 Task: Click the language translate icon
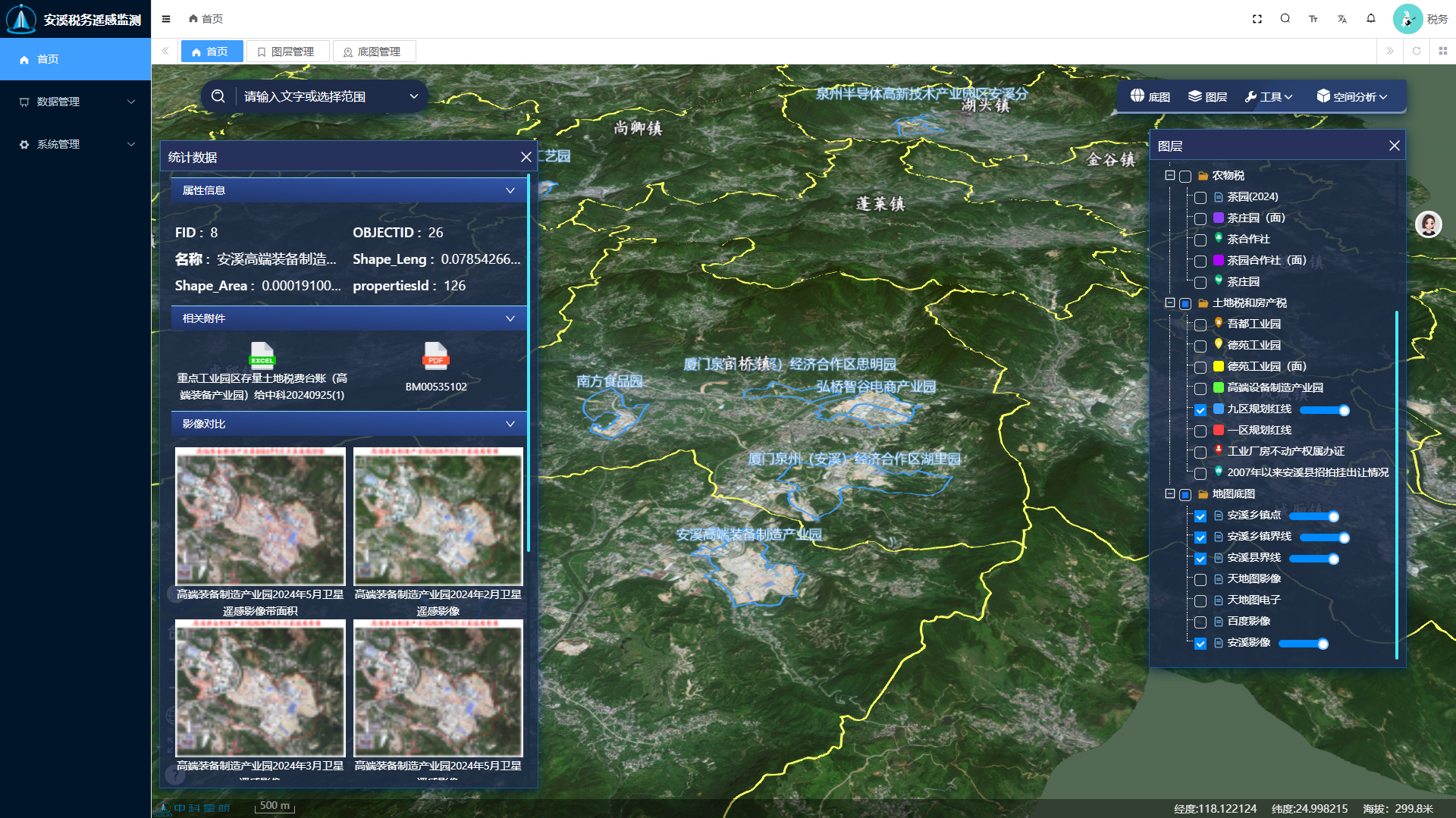point(1341,19)
